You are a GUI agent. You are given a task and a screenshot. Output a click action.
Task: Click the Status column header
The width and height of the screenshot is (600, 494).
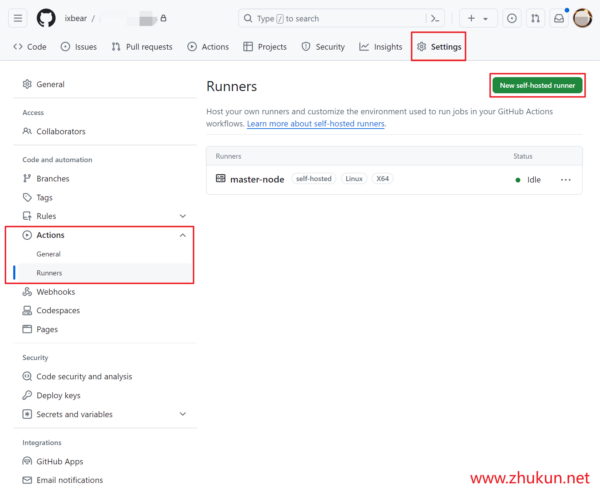coord(523,156)
